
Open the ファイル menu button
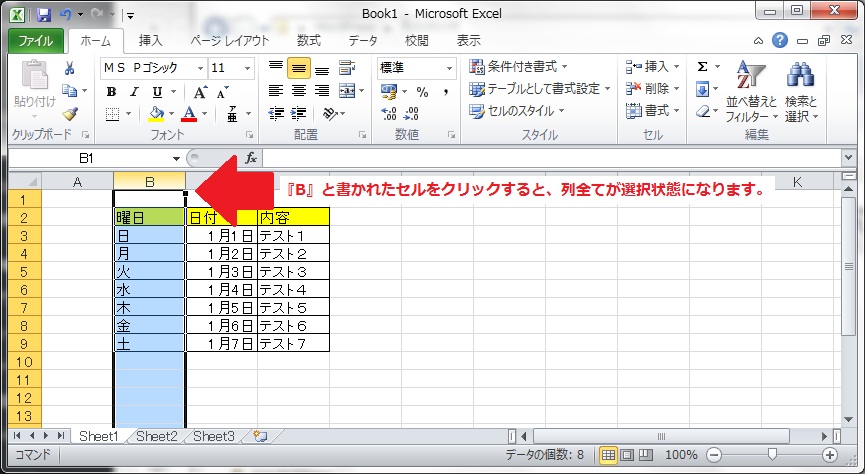click(35, 41)
